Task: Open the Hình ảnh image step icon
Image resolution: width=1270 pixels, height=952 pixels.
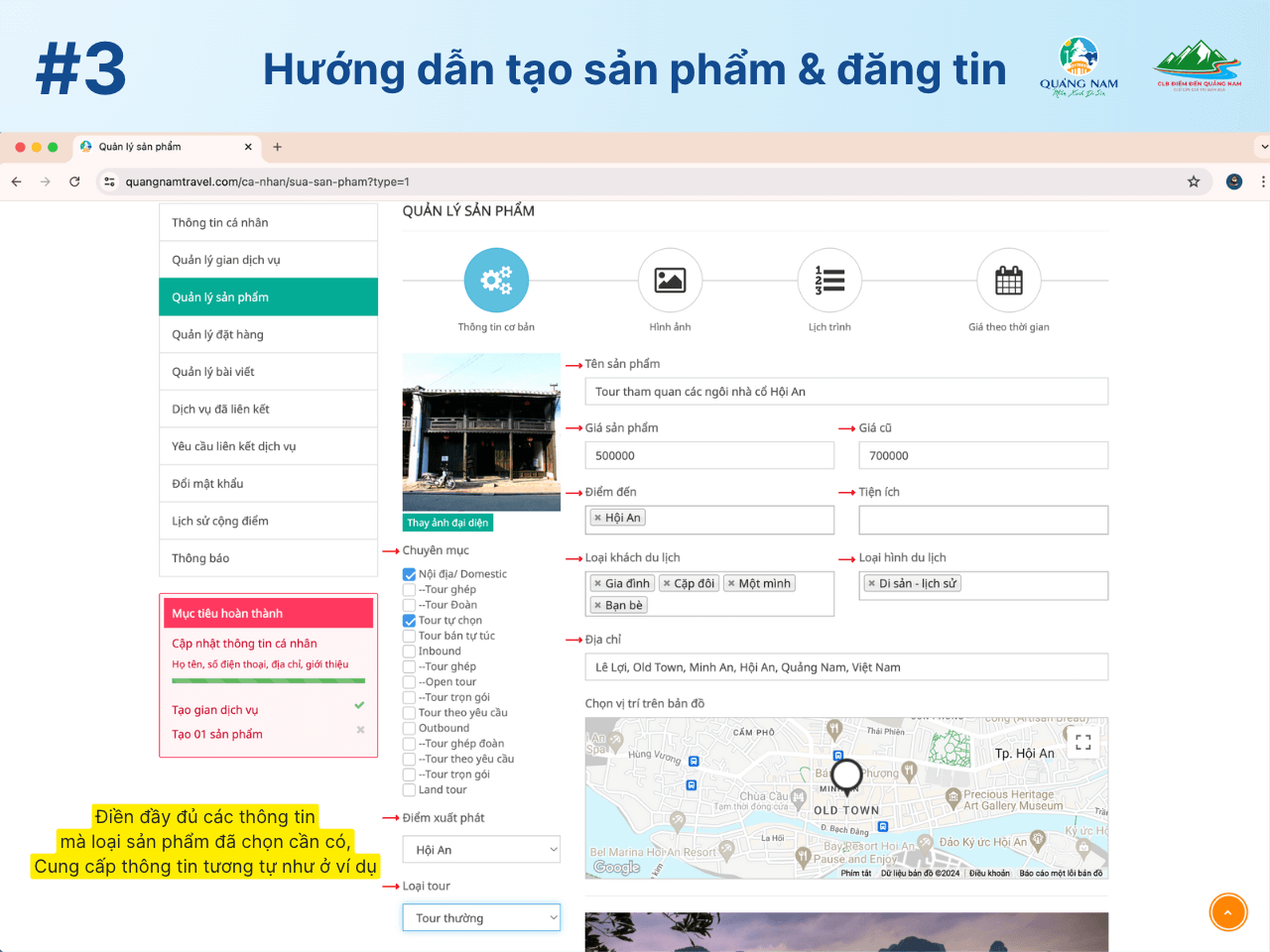Action: coord(670,281)
